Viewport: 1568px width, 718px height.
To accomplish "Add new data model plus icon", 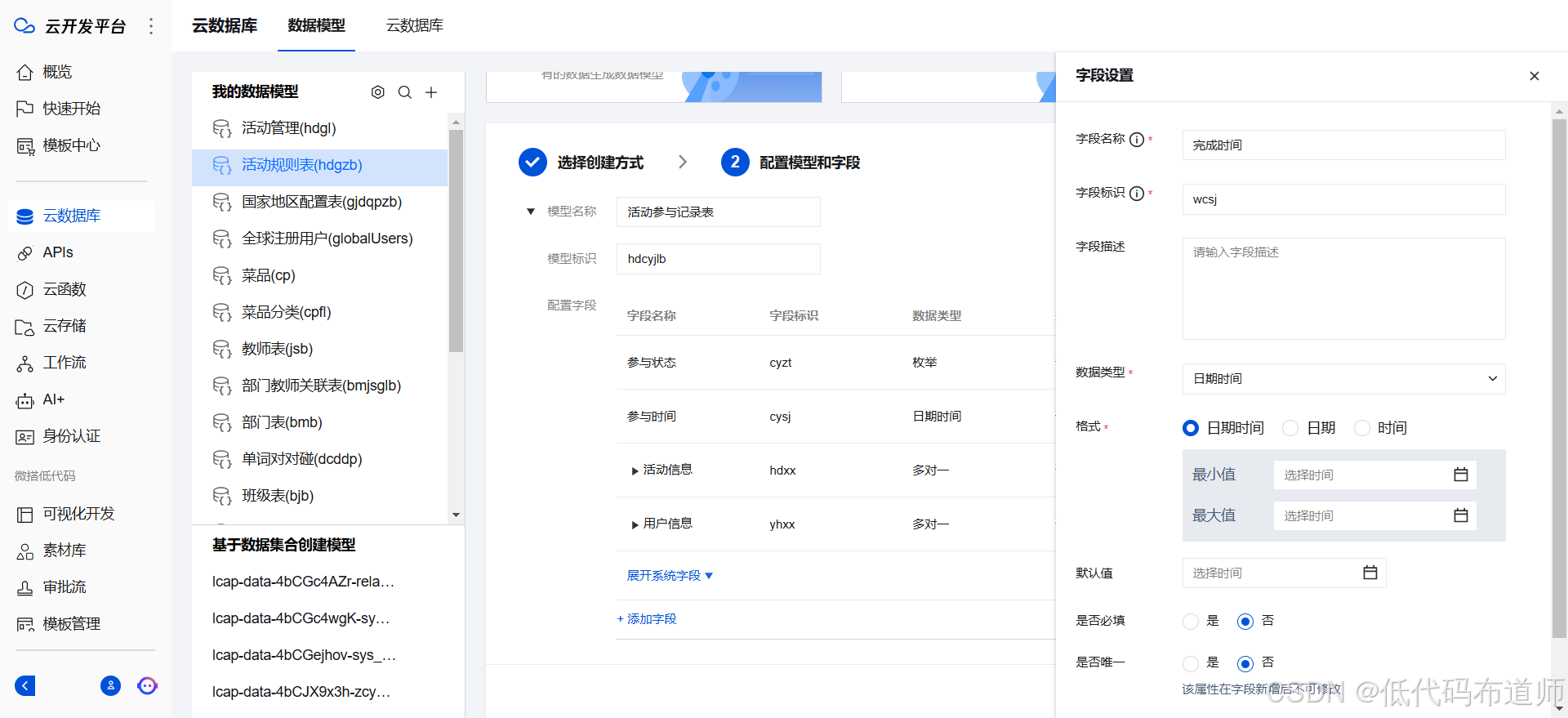I will pyautogui.click(x=431, y=92).
